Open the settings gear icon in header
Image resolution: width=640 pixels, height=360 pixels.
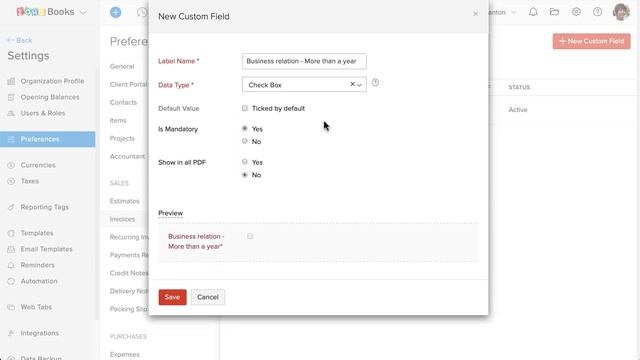click(576, 12)
